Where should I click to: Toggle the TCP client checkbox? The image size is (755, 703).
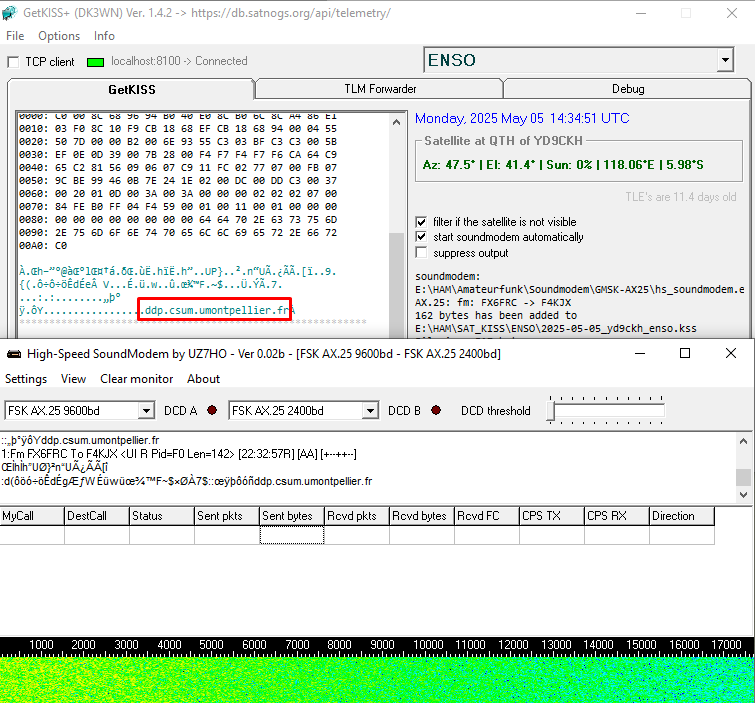[13, 62]
